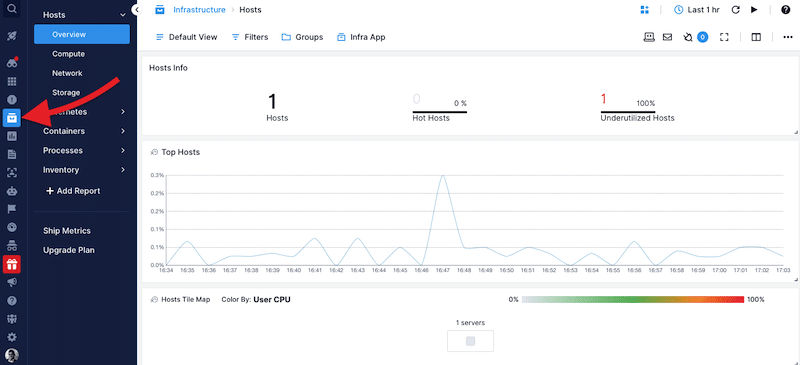Open the team members icon in rail
Image resolution: width=800 pixels, height=365 pixels.
click(x=12, y=319)
